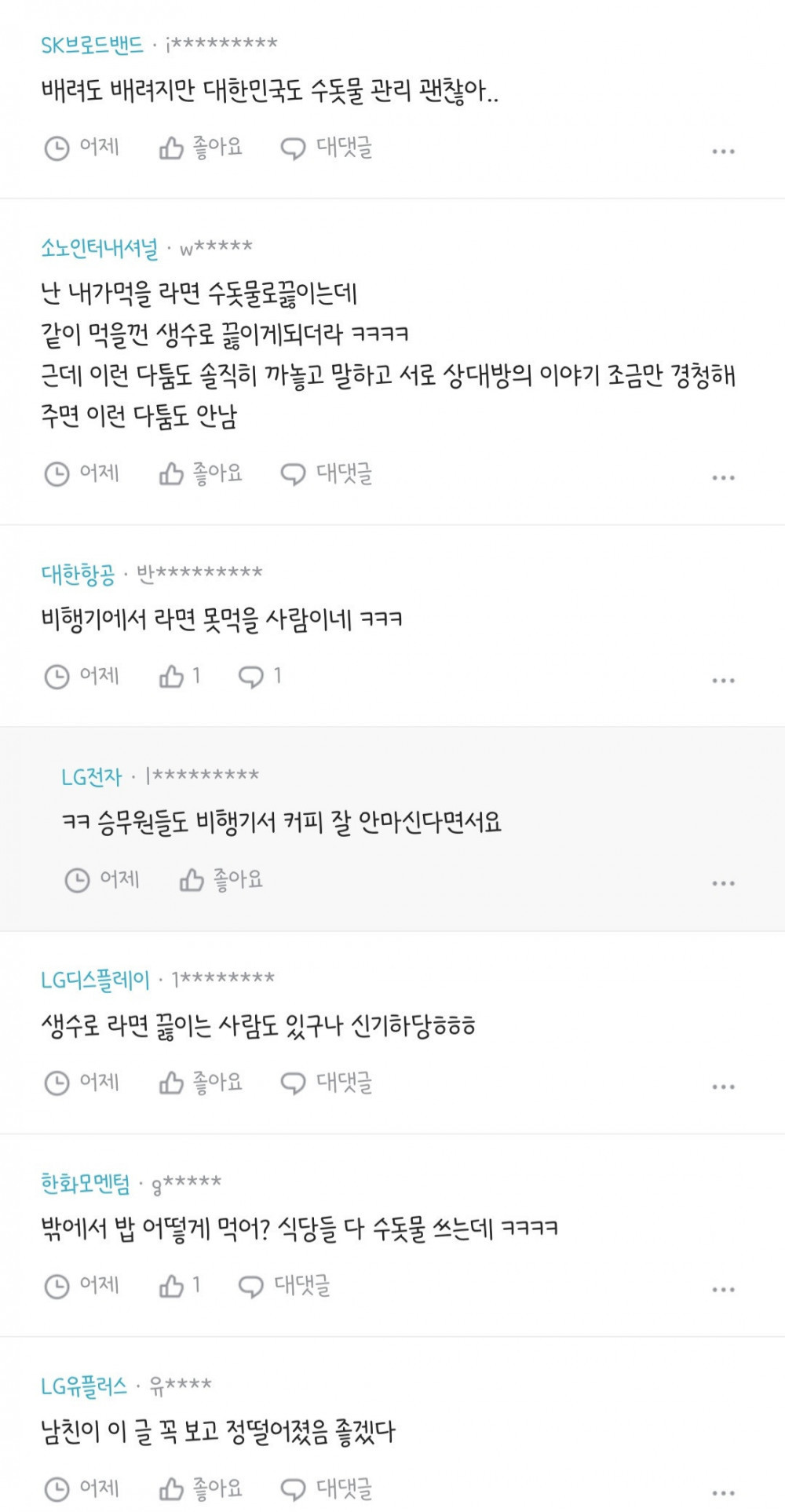Viewport: 785px width, 1512px height.
Task: Open the SK브로드밴드 company link
Action: pyautogui.click(x=92, y=45)
